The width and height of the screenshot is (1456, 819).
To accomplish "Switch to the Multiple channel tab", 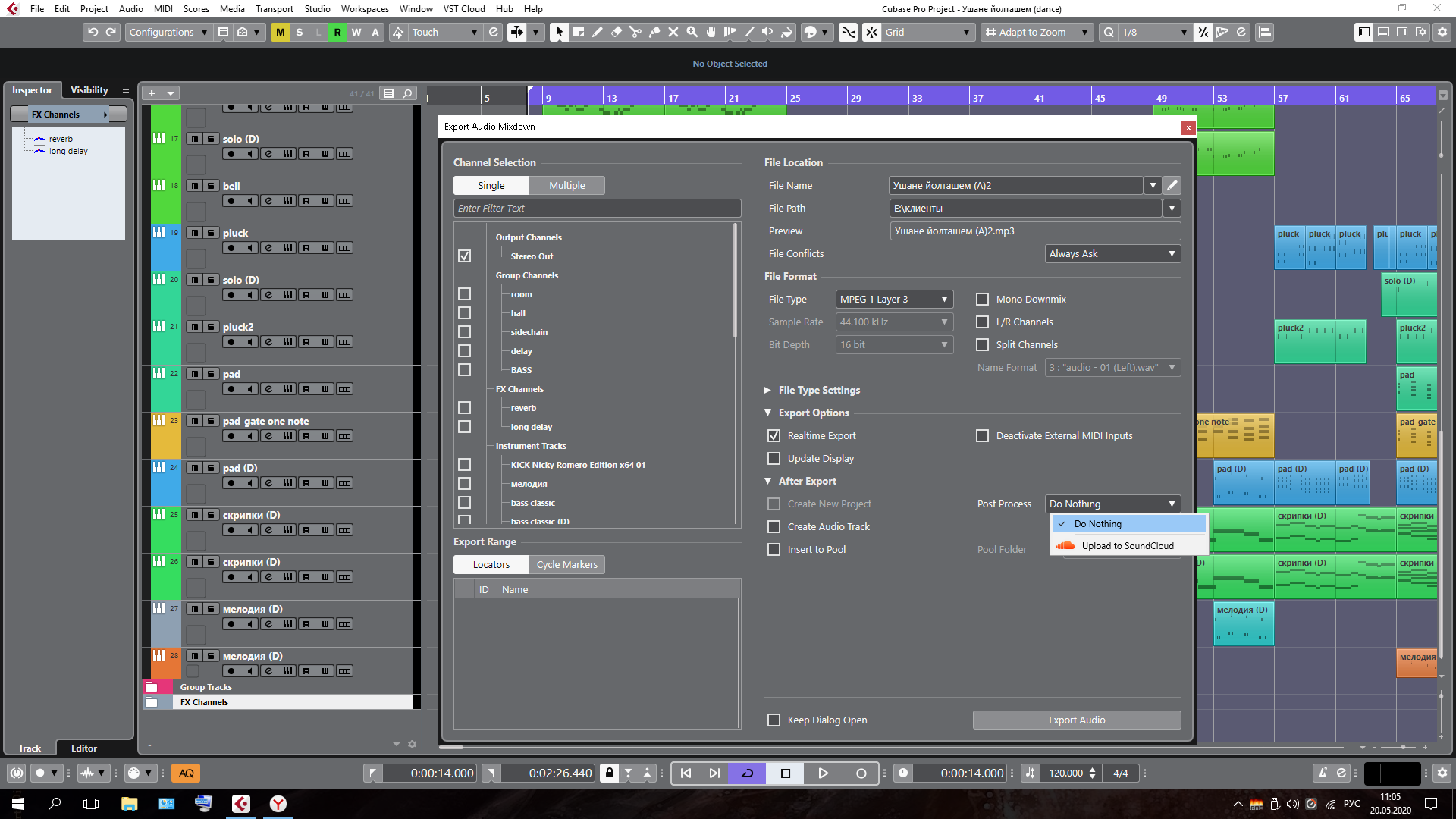I will click(566, 186).
